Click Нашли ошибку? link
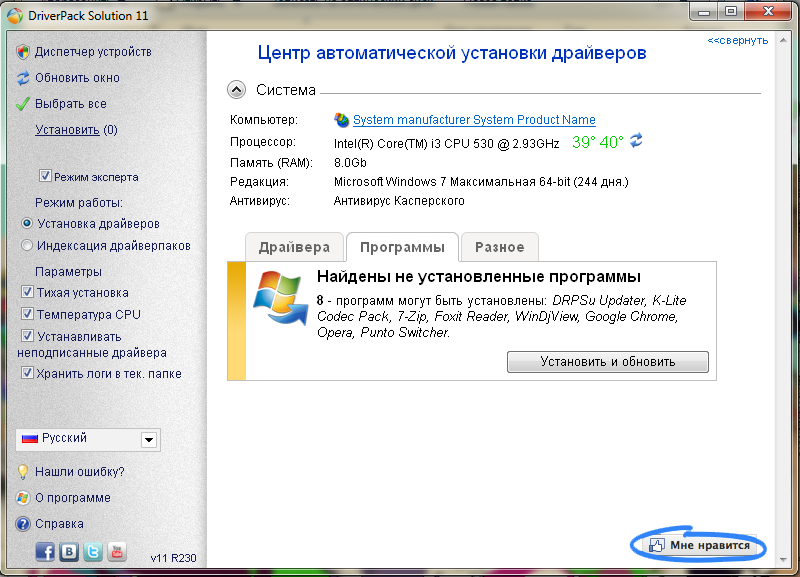Image resolution: width=800 pixels, height=577 pixels. point(80,472)
